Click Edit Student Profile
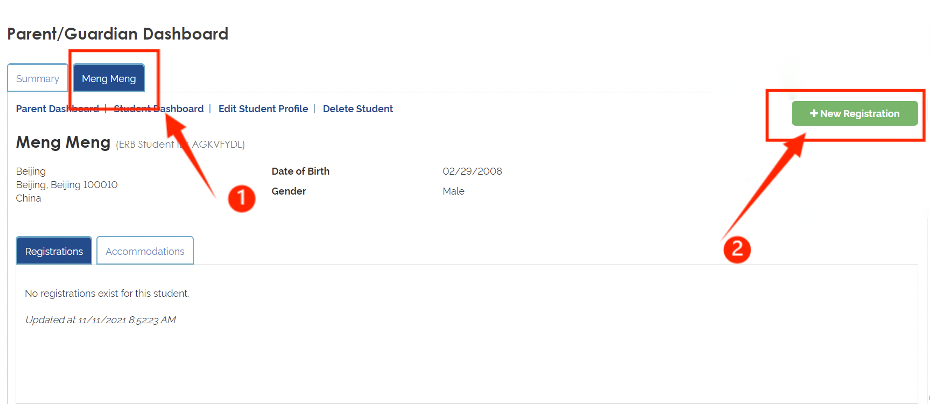This screenshot has height=407, width=930. pyautogui.click(x=263, y=109)
